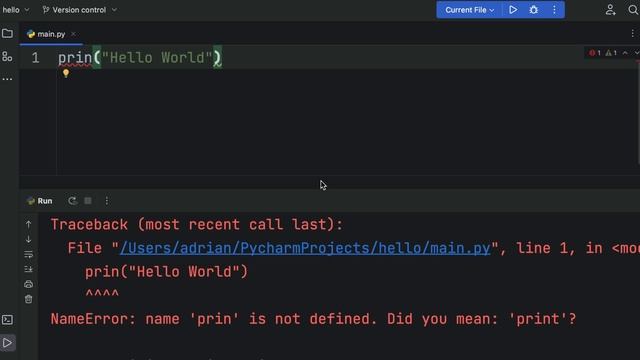Open the Version control menu
The width and height of the screenshot is (640, 360).
tap(79, 10)
